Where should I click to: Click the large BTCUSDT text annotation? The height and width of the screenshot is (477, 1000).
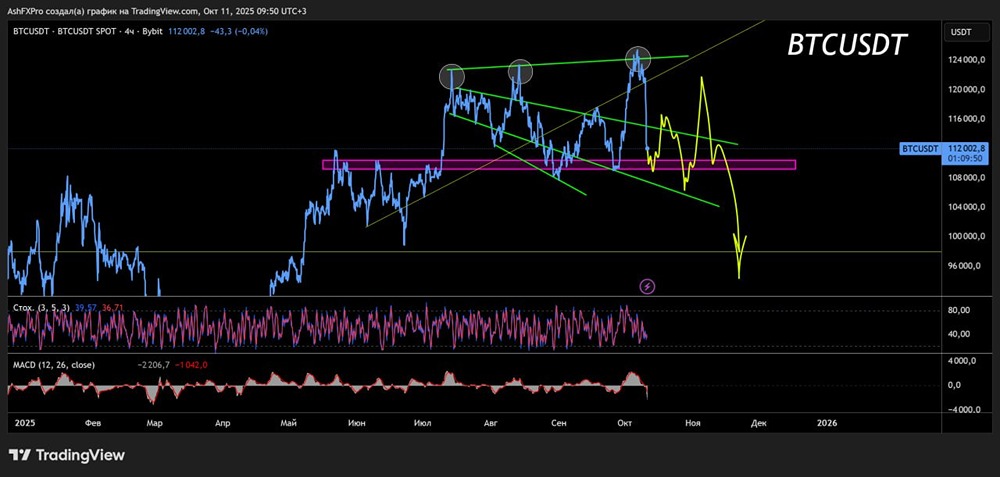pyautogui.click(x=847, y=45)
